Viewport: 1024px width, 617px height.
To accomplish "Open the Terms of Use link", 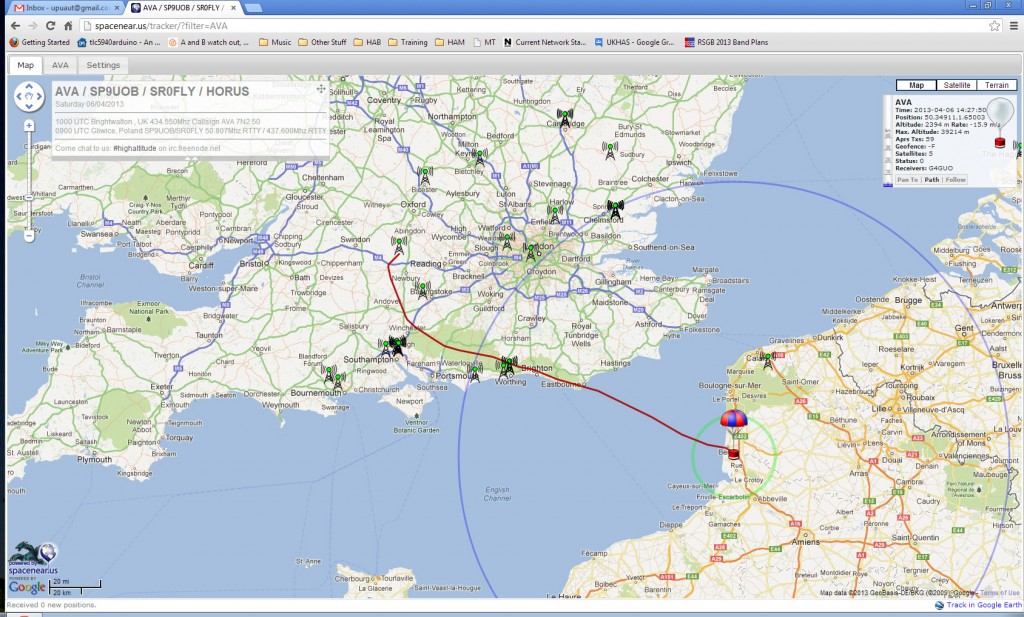I will 998,593.
